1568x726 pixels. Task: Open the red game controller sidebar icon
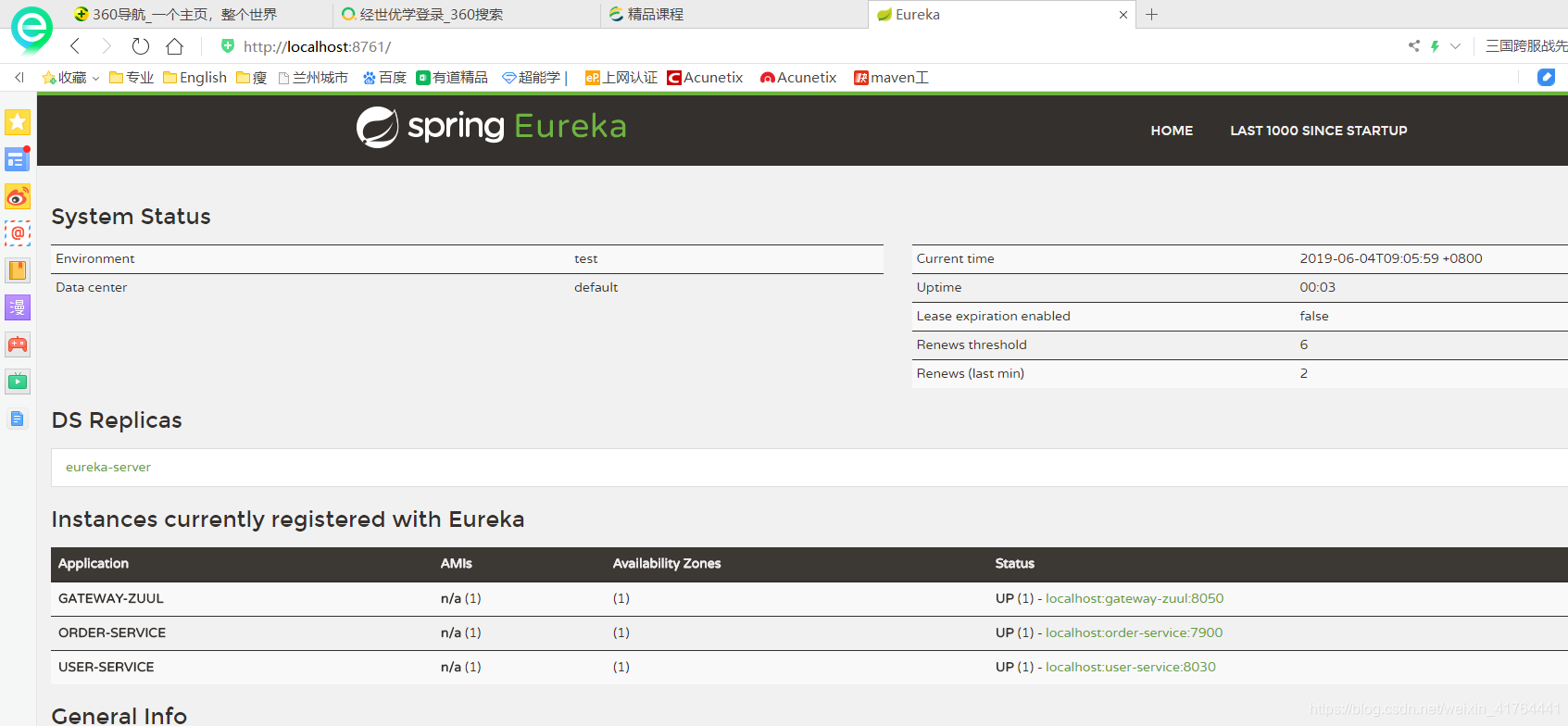click(18, 344)
